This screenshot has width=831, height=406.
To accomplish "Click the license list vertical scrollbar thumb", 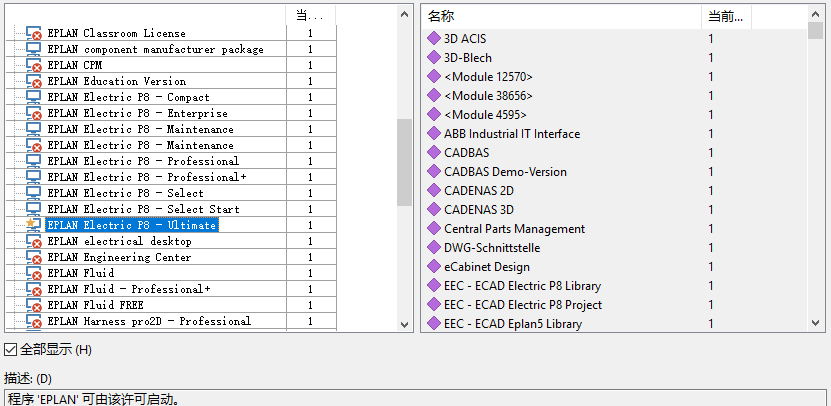I will pos(404,162).
